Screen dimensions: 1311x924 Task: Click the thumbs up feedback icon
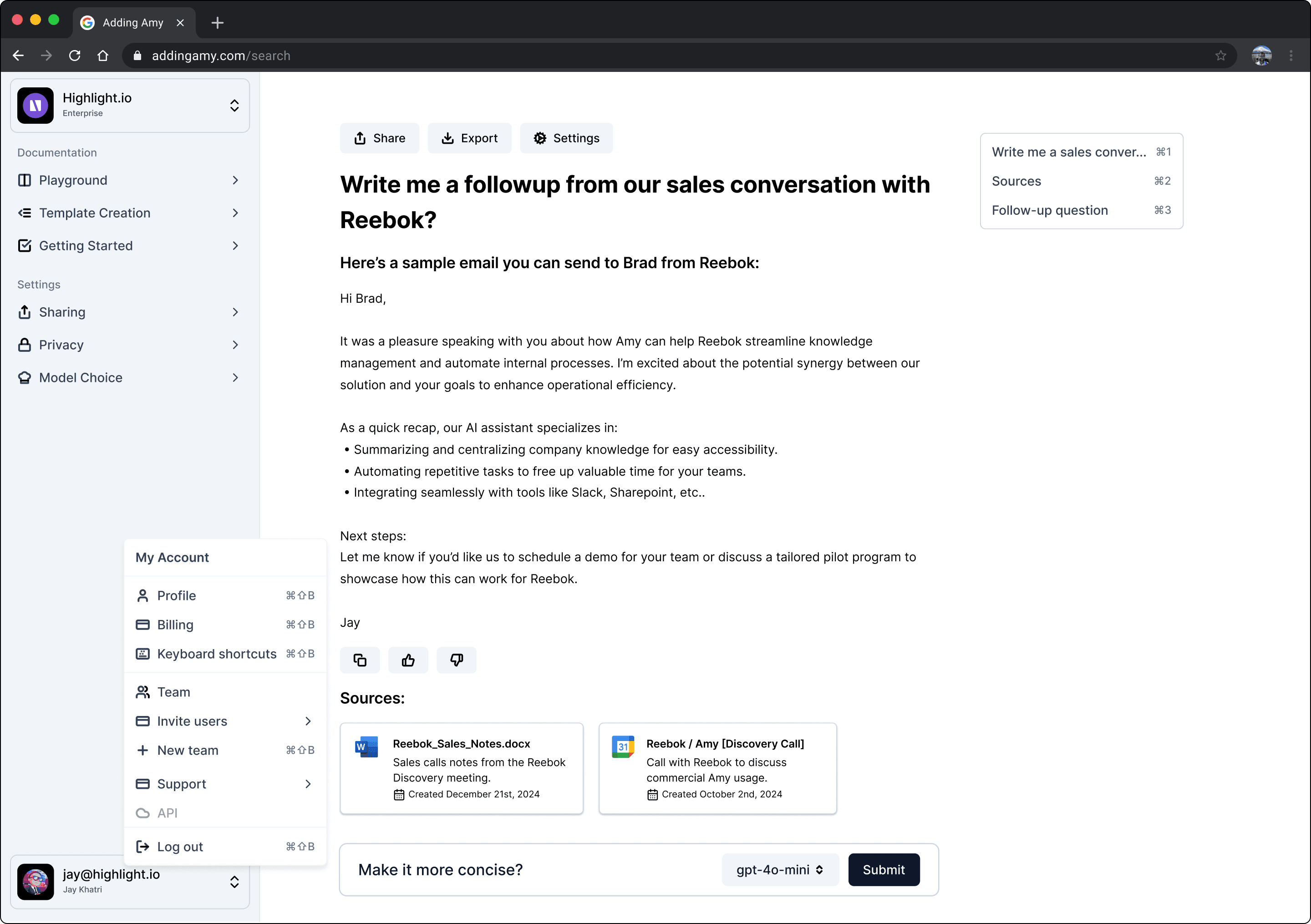408,660
